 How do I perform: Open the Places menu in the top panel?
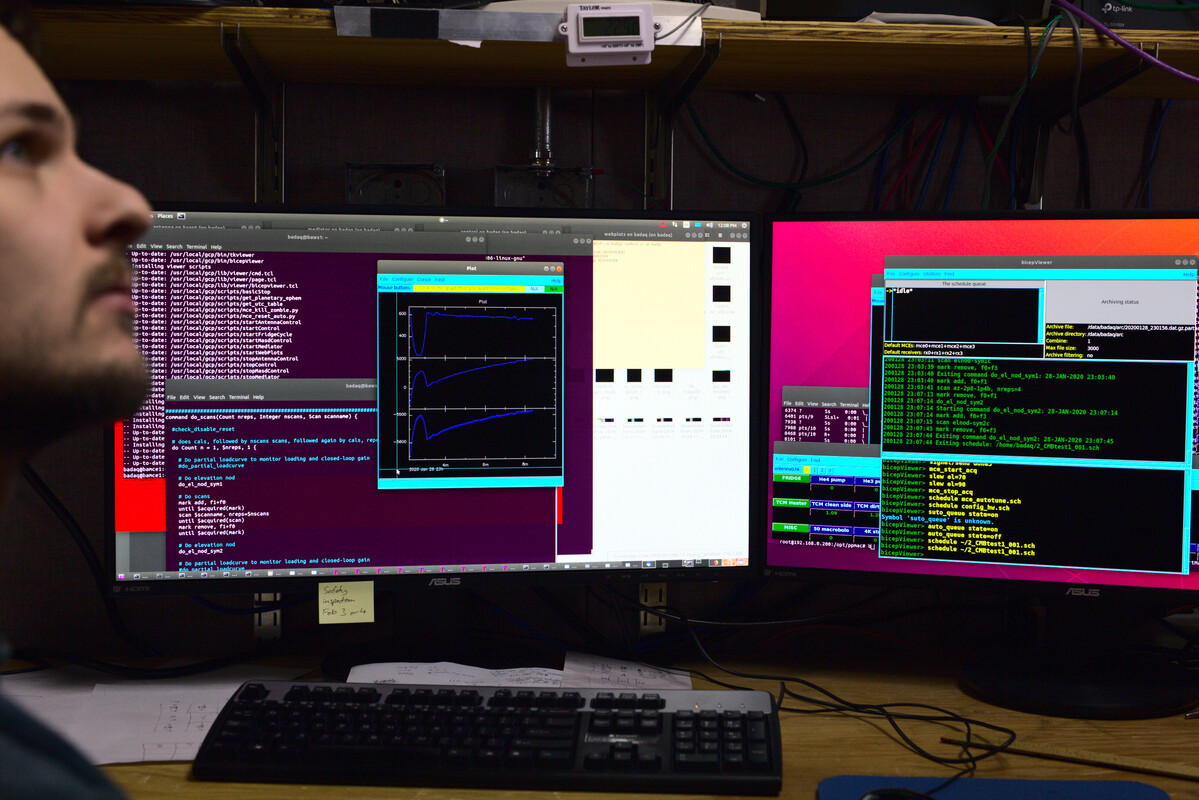coord(164,216)
